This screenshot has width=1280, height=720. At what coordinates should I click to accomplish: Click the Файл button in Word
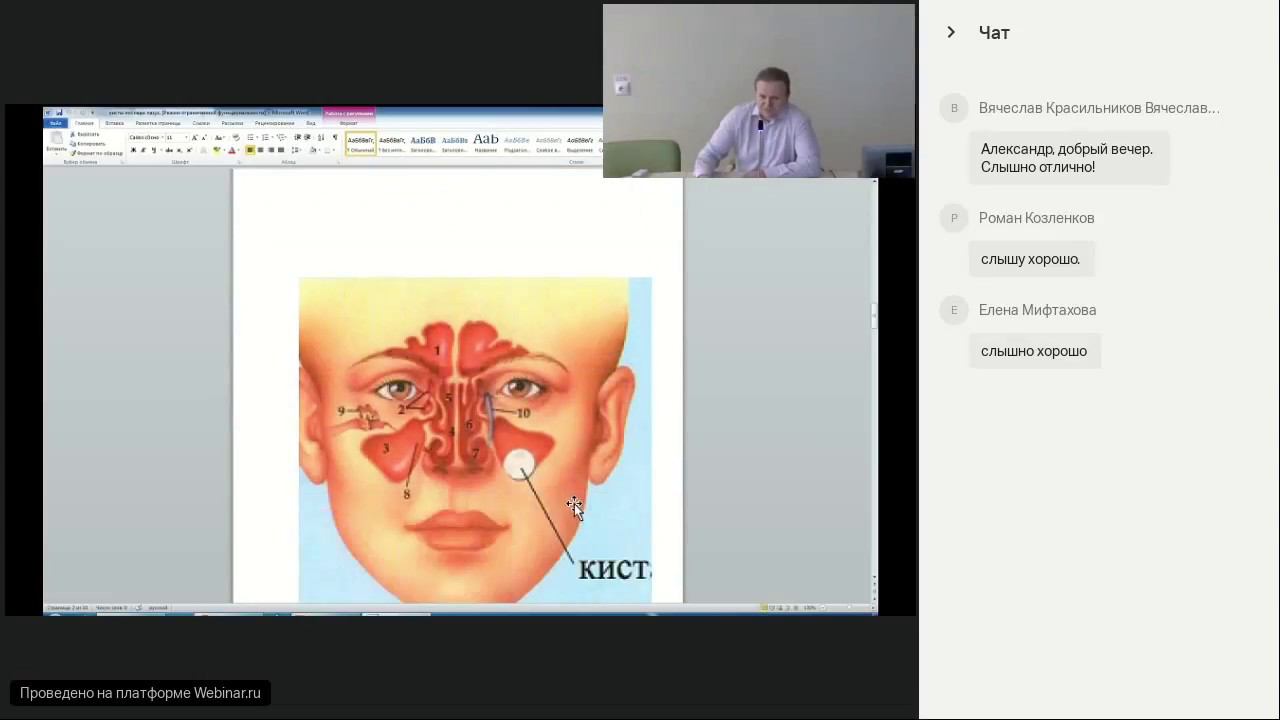coord(56,123)
